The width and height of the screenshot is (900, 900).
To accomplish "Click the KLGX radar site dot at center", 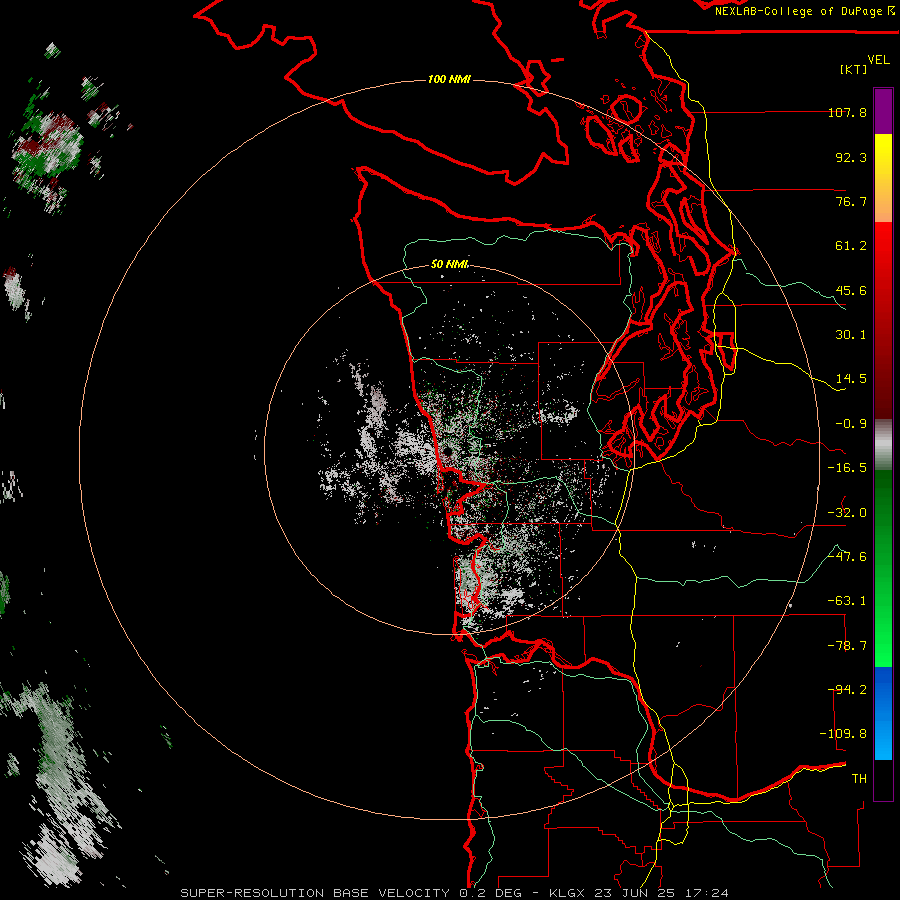I will [x=448, y=452].
